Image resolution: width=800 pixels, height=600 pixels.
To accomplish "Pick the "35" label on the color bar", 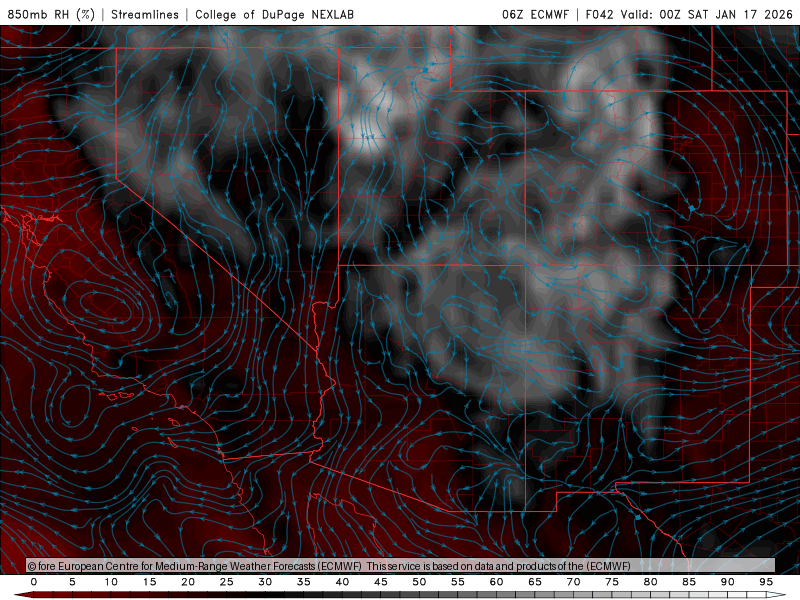I will pos(304,582).
